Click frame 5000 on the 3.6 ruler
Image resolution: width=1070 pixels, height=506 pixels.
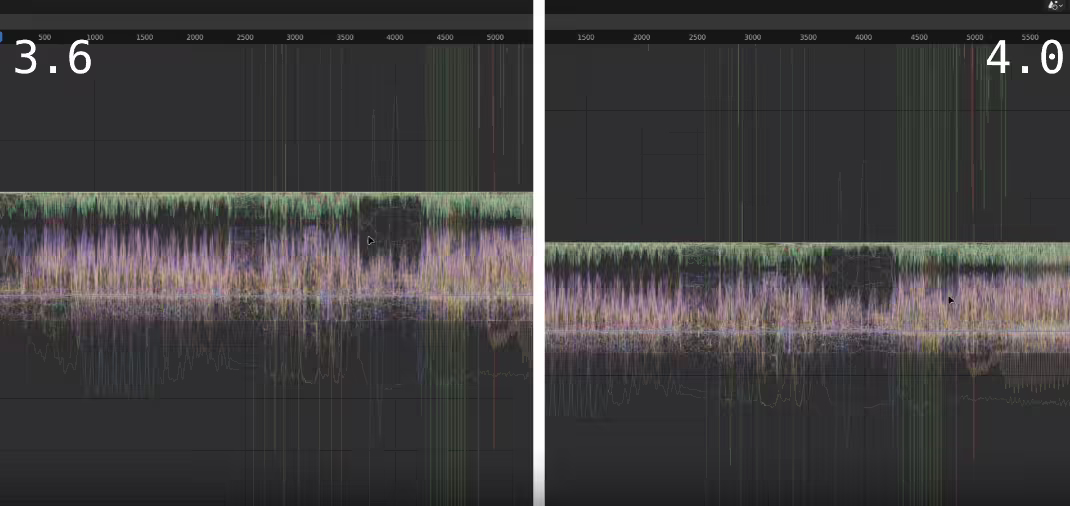[495, 38]
